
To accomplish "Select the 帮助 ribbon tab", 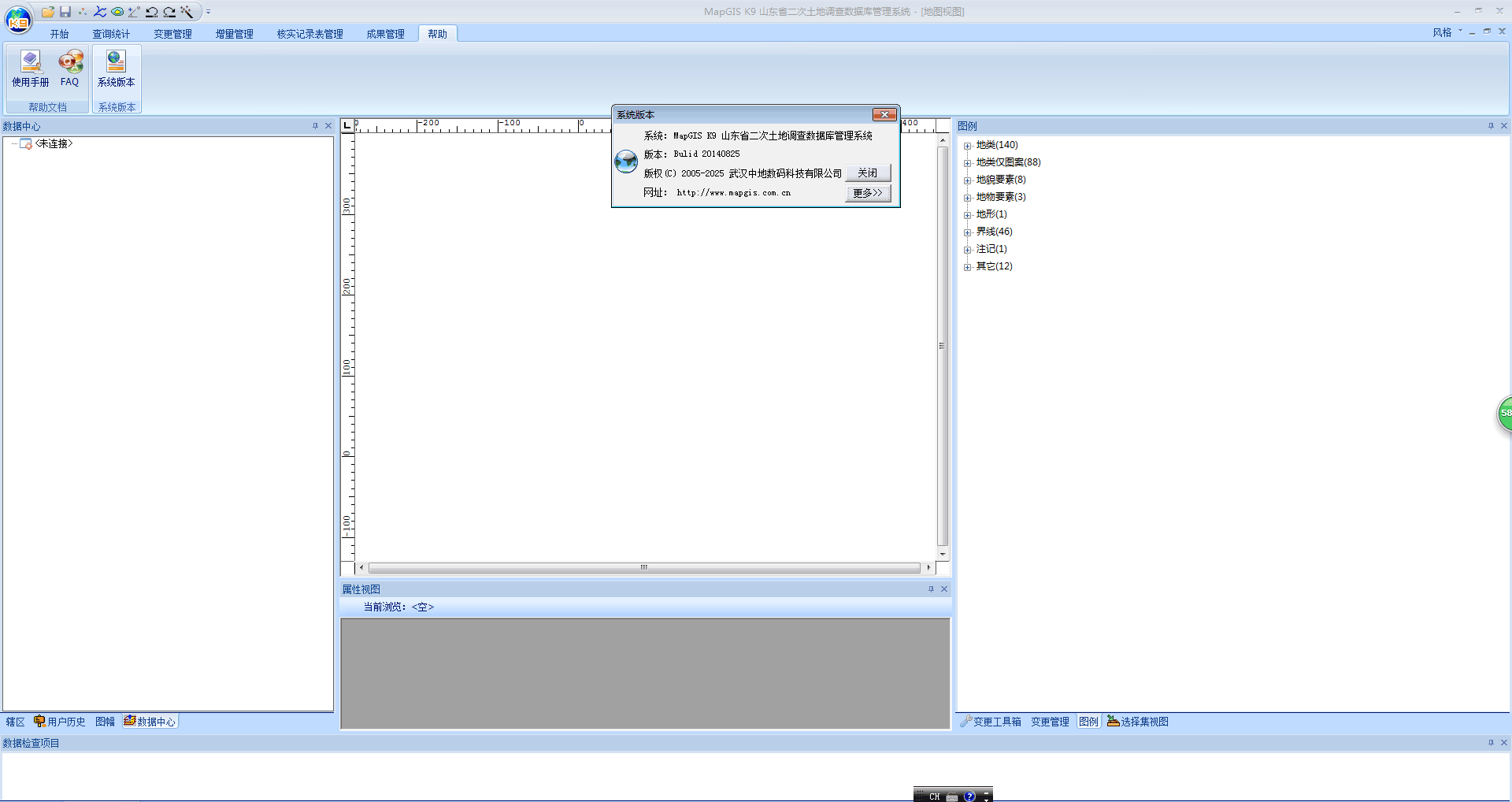I will point(437,34).
